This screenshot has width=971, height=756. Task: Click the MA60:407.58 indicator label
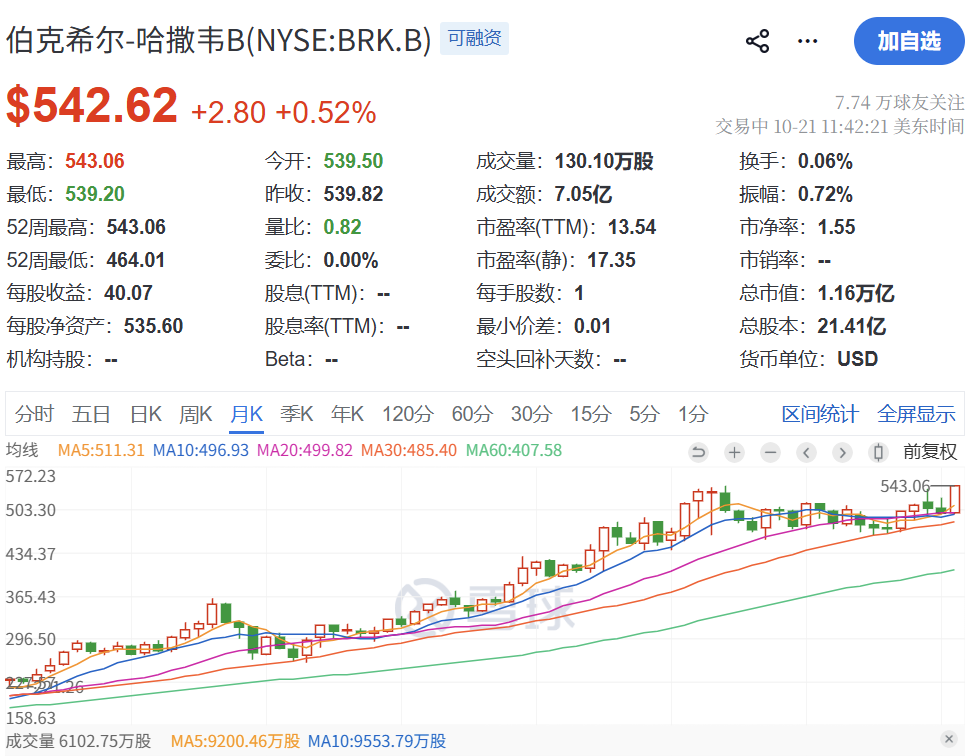pyautogui.click(x=514, y=450)
